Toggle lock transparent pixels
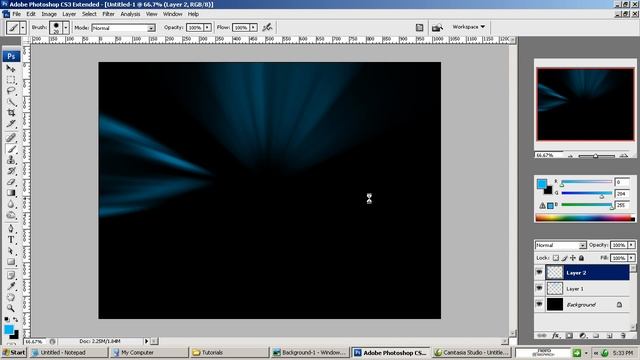Viewport: 640px width, 360px height. point(556,258)
